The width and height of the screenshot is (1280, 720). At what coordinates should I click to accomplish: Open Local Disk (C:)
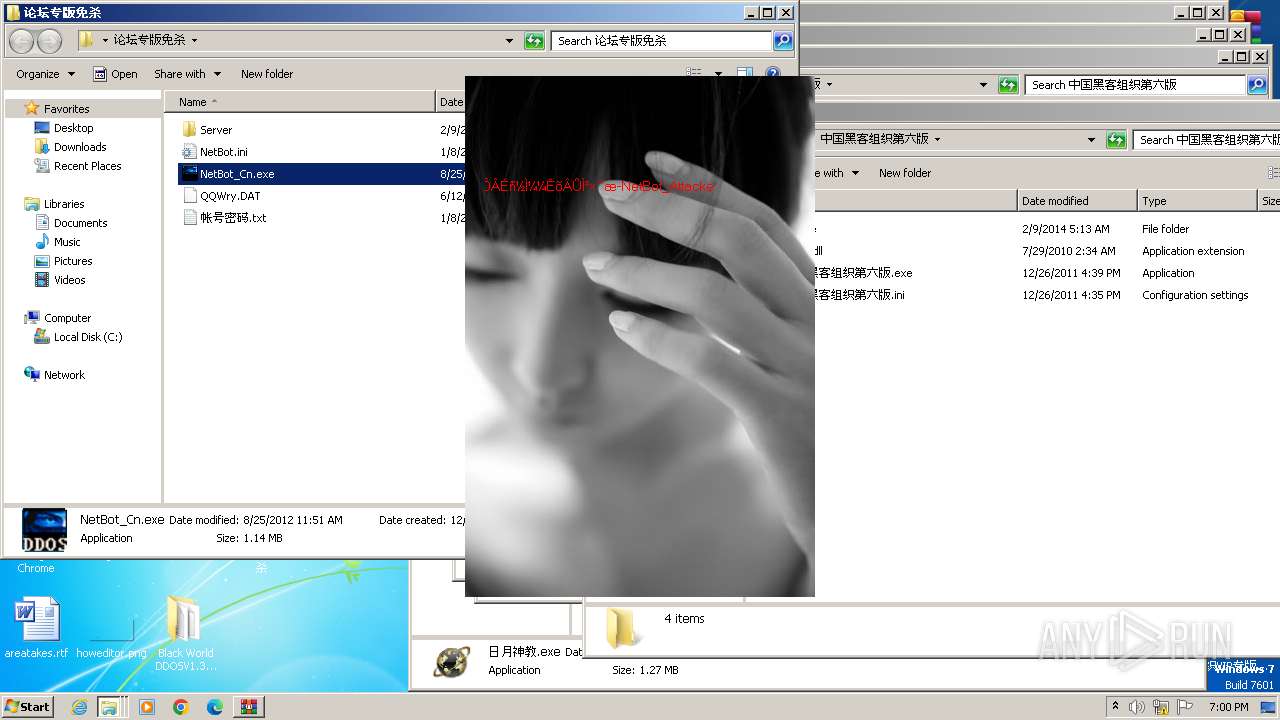point(88,337)
